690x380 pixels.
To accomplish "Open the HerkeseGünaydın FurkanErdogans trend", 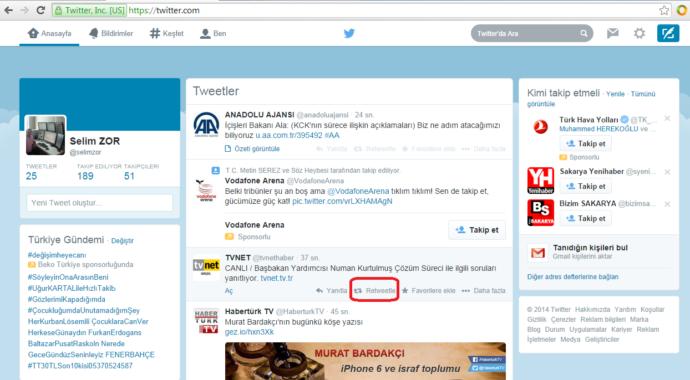I will pyautogui.click(x=84, y=332).
